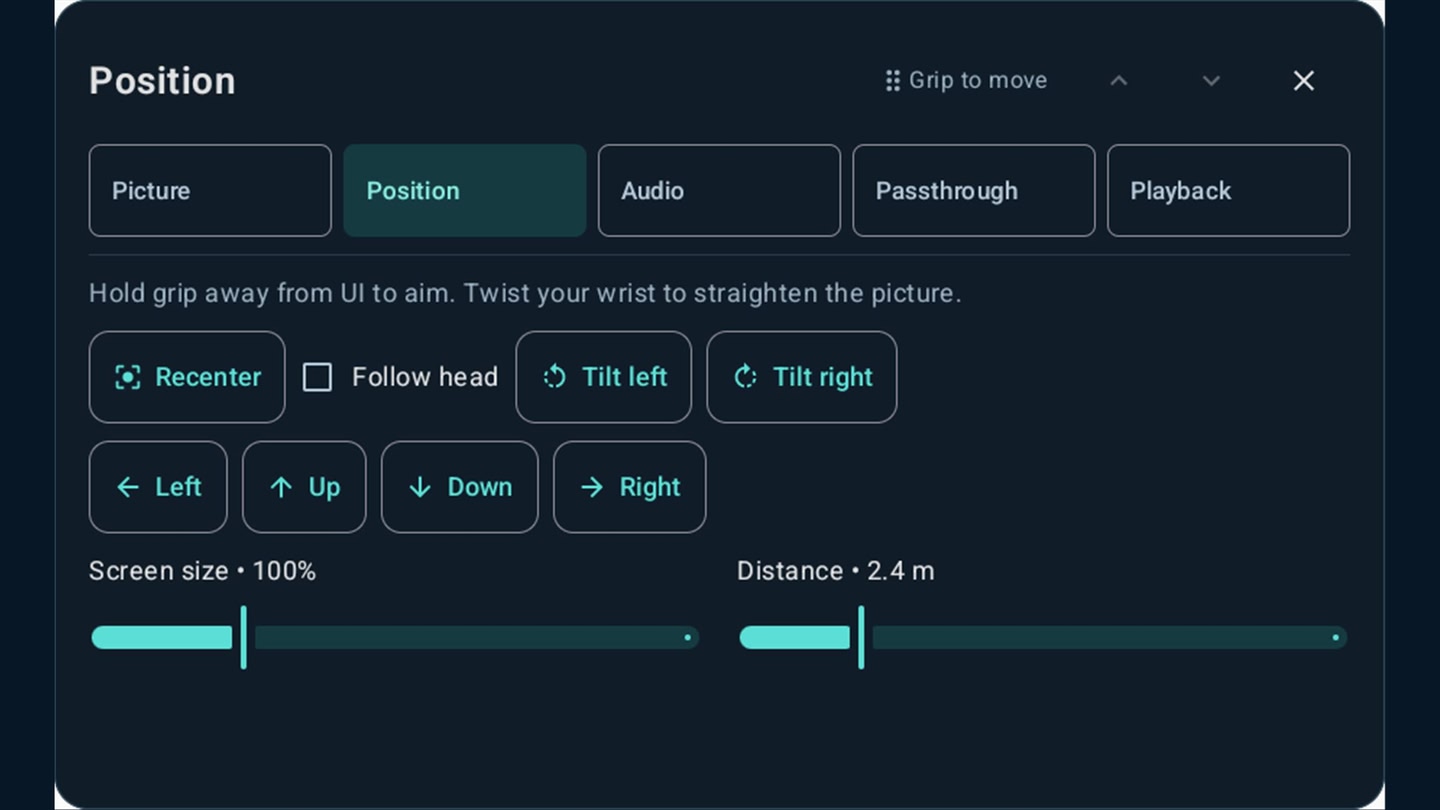The image size is (1440, 810).
Task: Open the Playback tab
Action: coord(1228,191)
